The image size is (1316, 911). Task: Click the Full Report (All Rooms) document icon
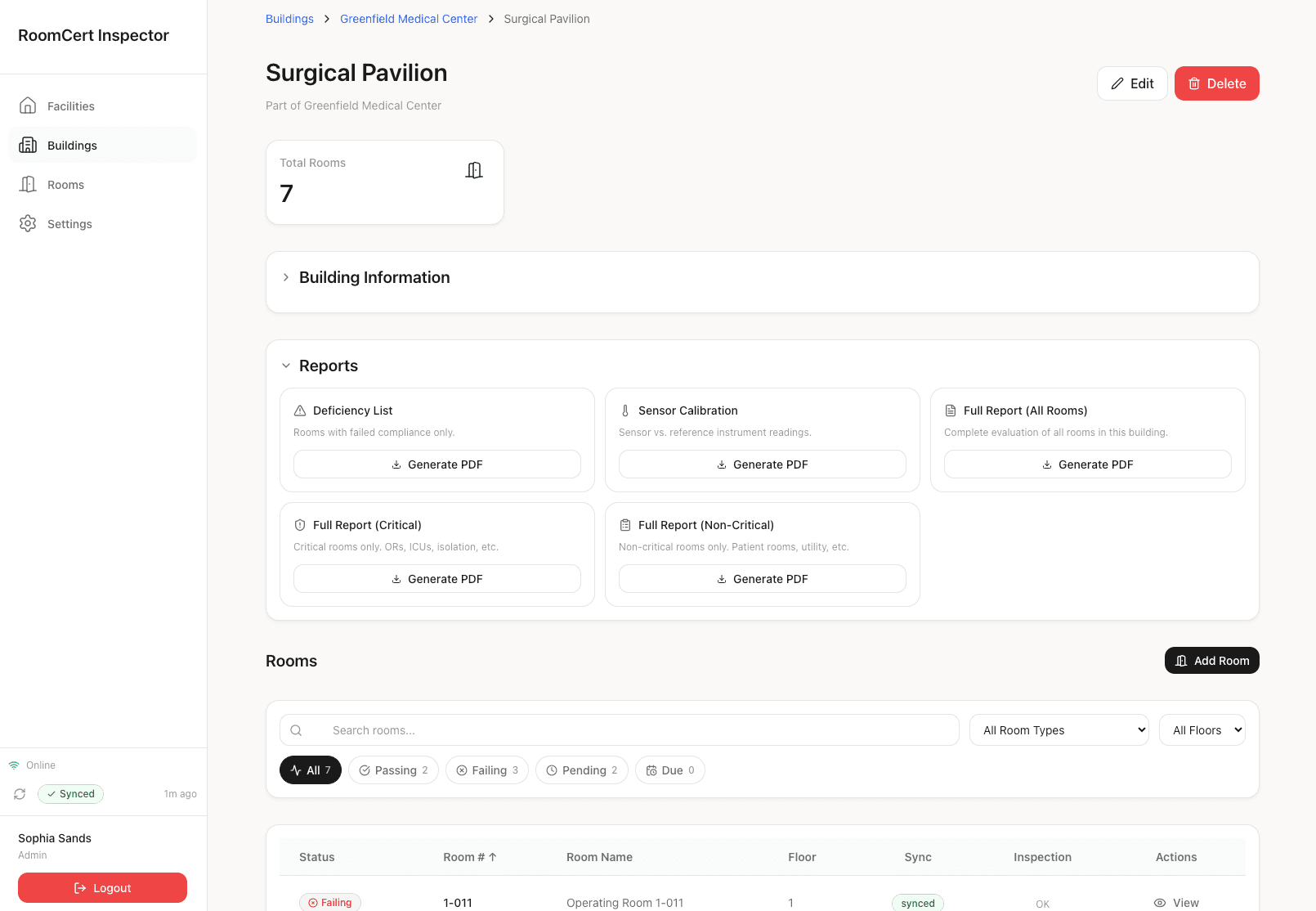pos(951,411)
